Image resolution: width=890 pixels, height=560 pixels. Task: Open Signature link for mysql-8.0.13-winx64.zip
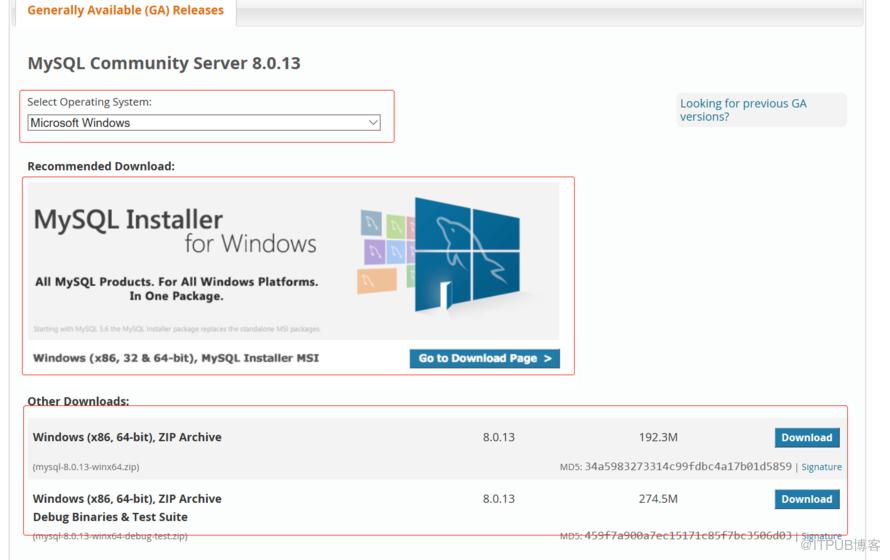(x=821, y=467)
